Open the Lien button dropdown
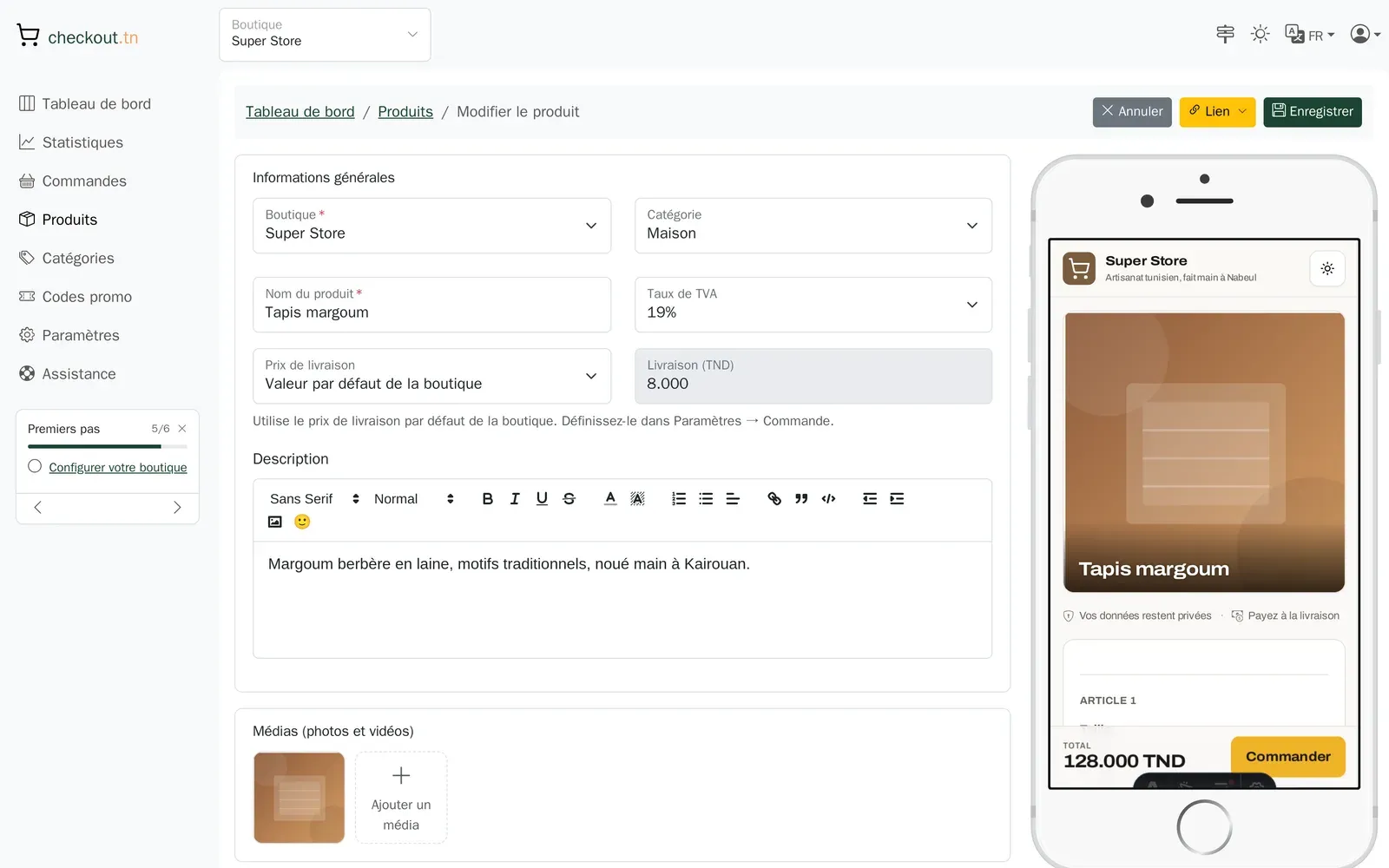The height and width of the screenshot is (868, 1389). pos(1217,112)
